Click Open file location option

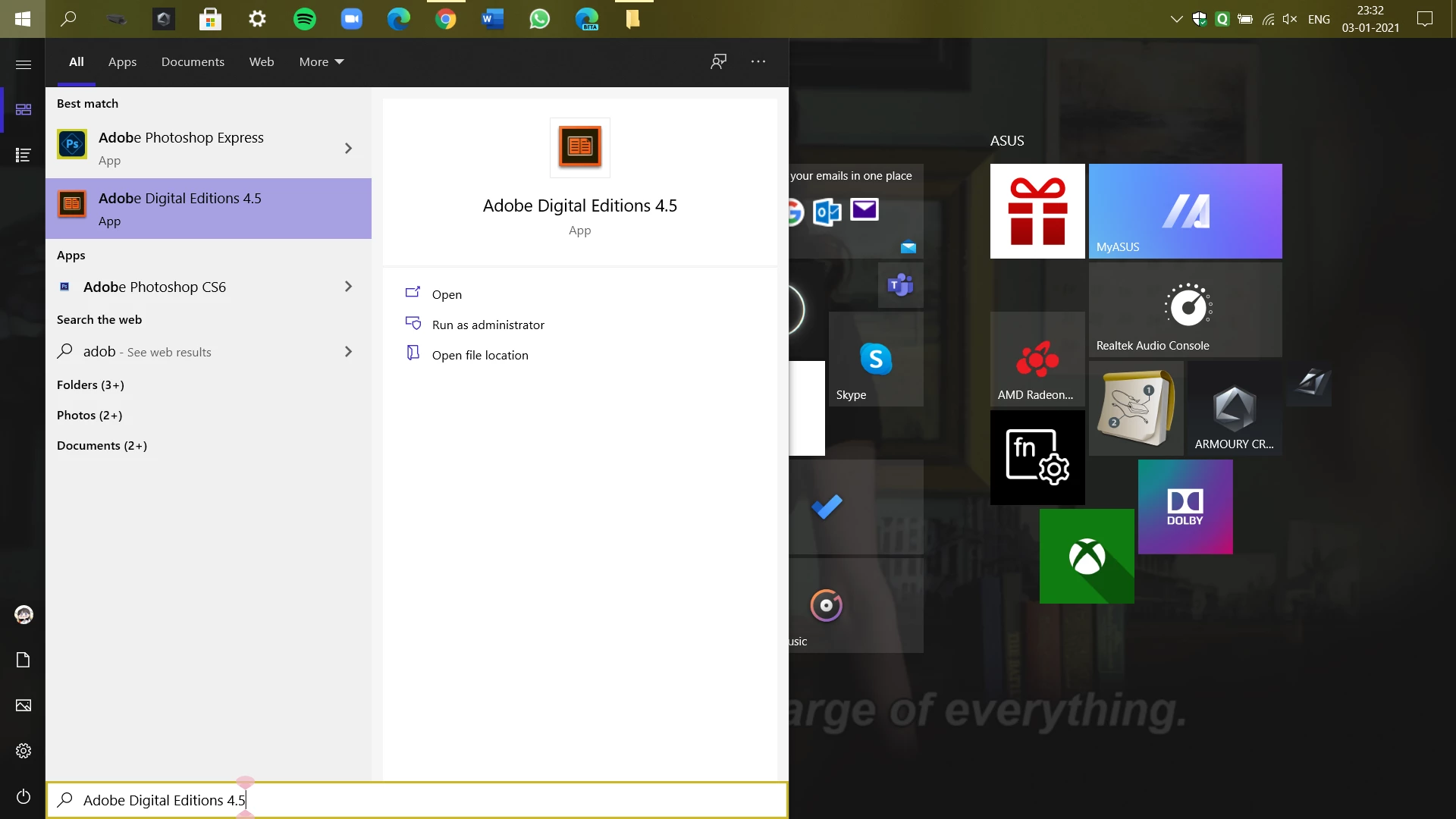479,355
